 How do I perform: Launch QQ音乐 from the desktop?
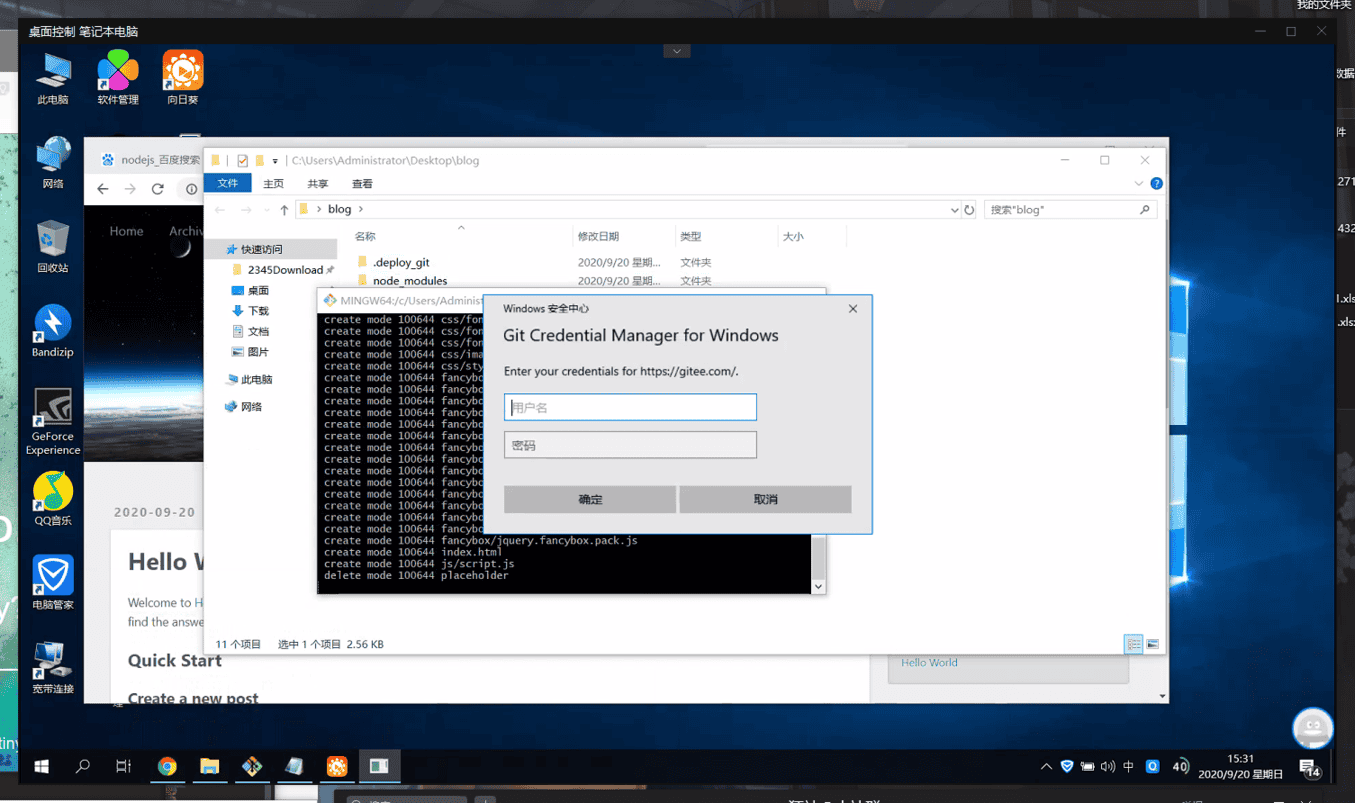(x=52, y=496)
